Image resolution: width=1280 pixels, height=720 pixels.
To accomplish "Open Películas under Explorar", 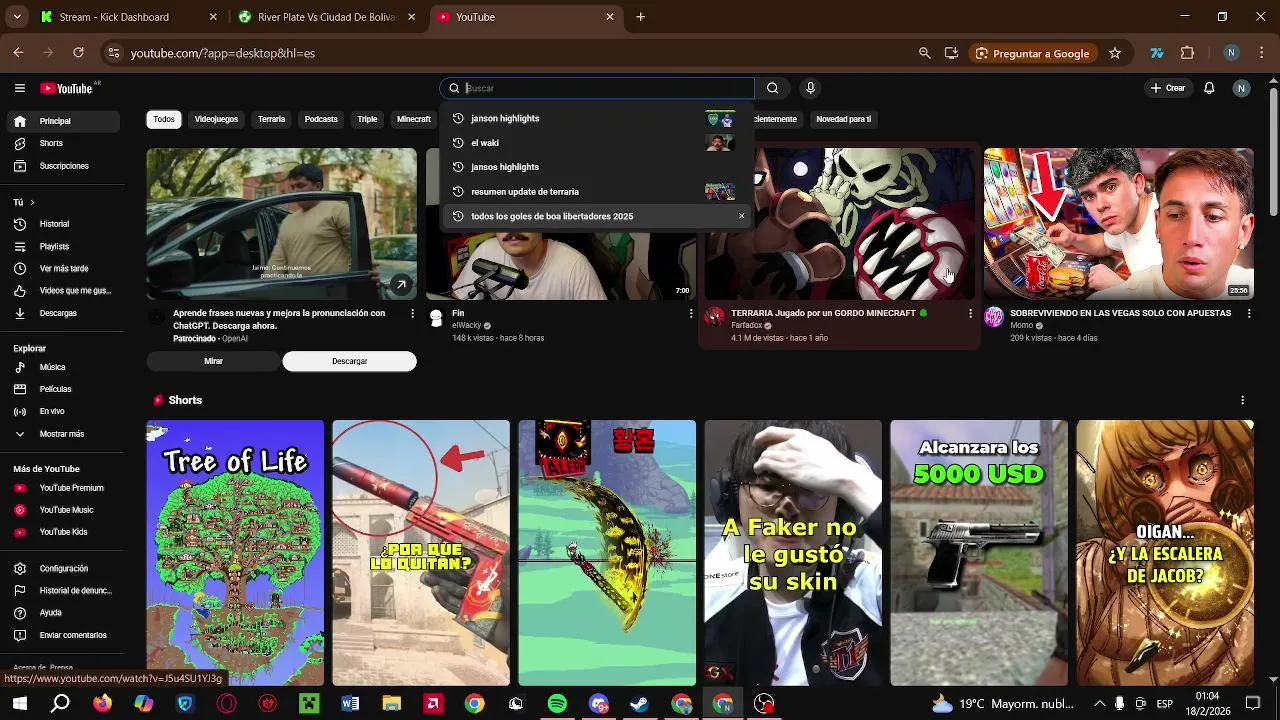I will point(65,389).
